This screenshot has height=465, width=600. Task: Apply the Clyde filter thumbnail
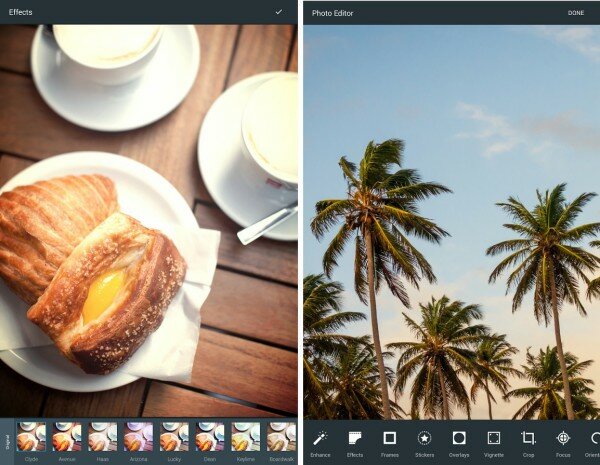tap(31, 436)
